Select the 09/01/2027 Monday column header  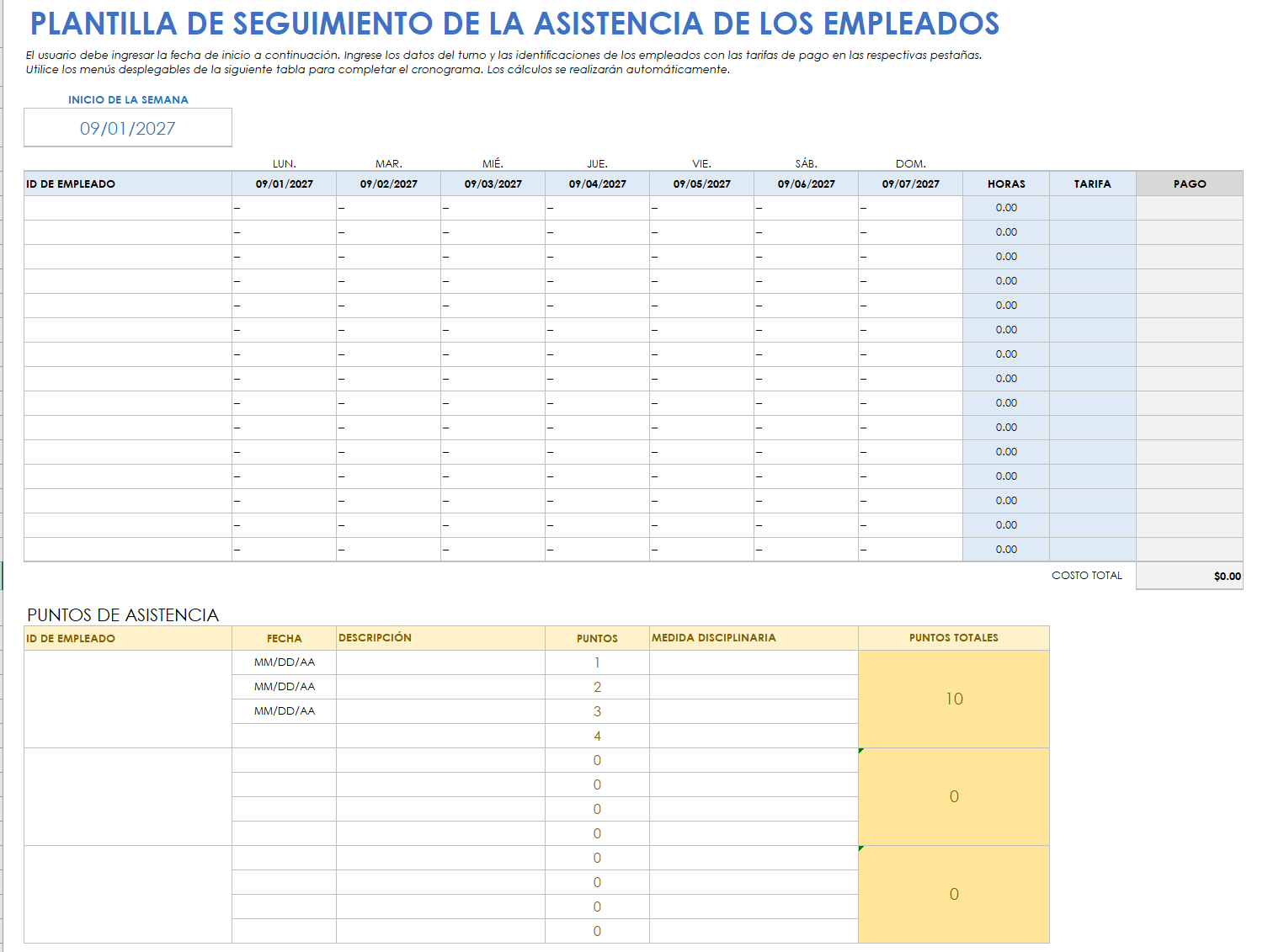[x=285, y=183]
